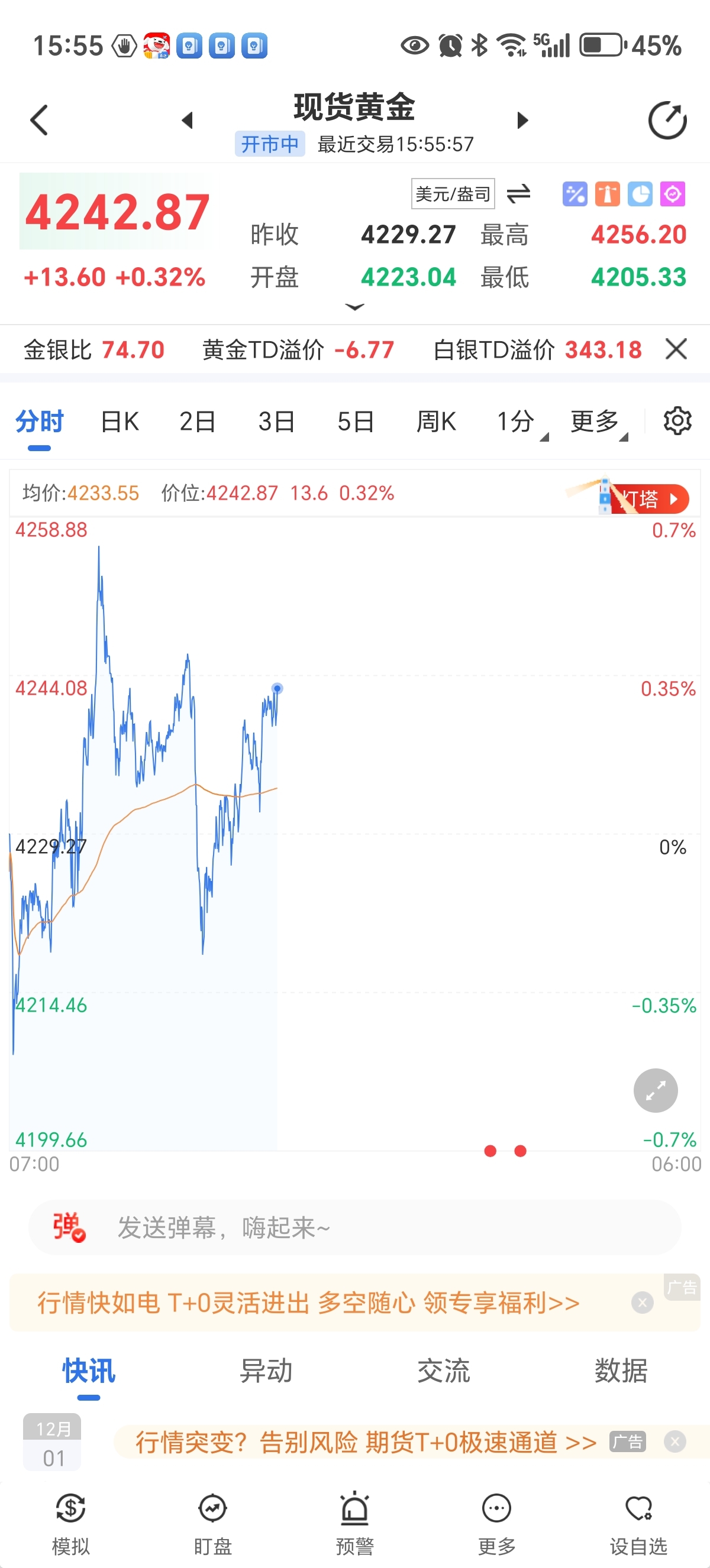Tap the fullscreen expand chart button

click(x=655, y=1090)
